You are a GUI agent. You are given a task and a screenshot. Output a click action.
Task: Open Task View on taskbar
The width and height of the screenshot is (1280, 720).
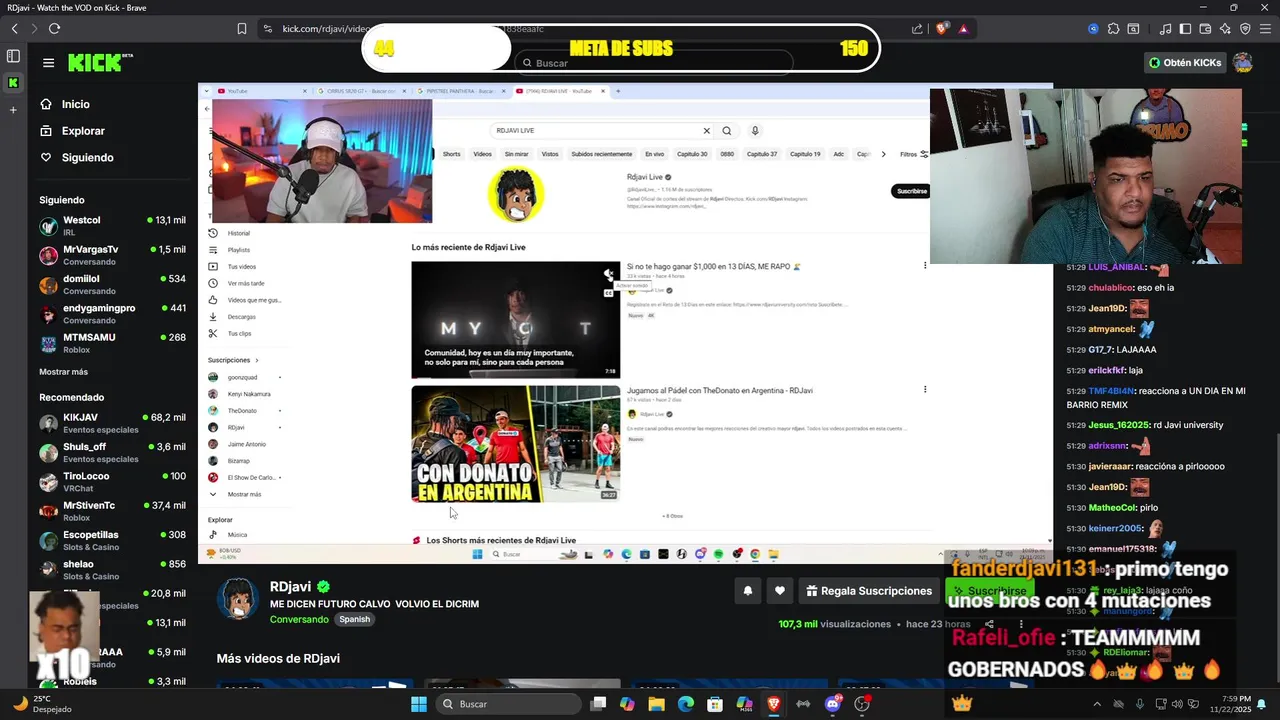(x=598, y=704)
